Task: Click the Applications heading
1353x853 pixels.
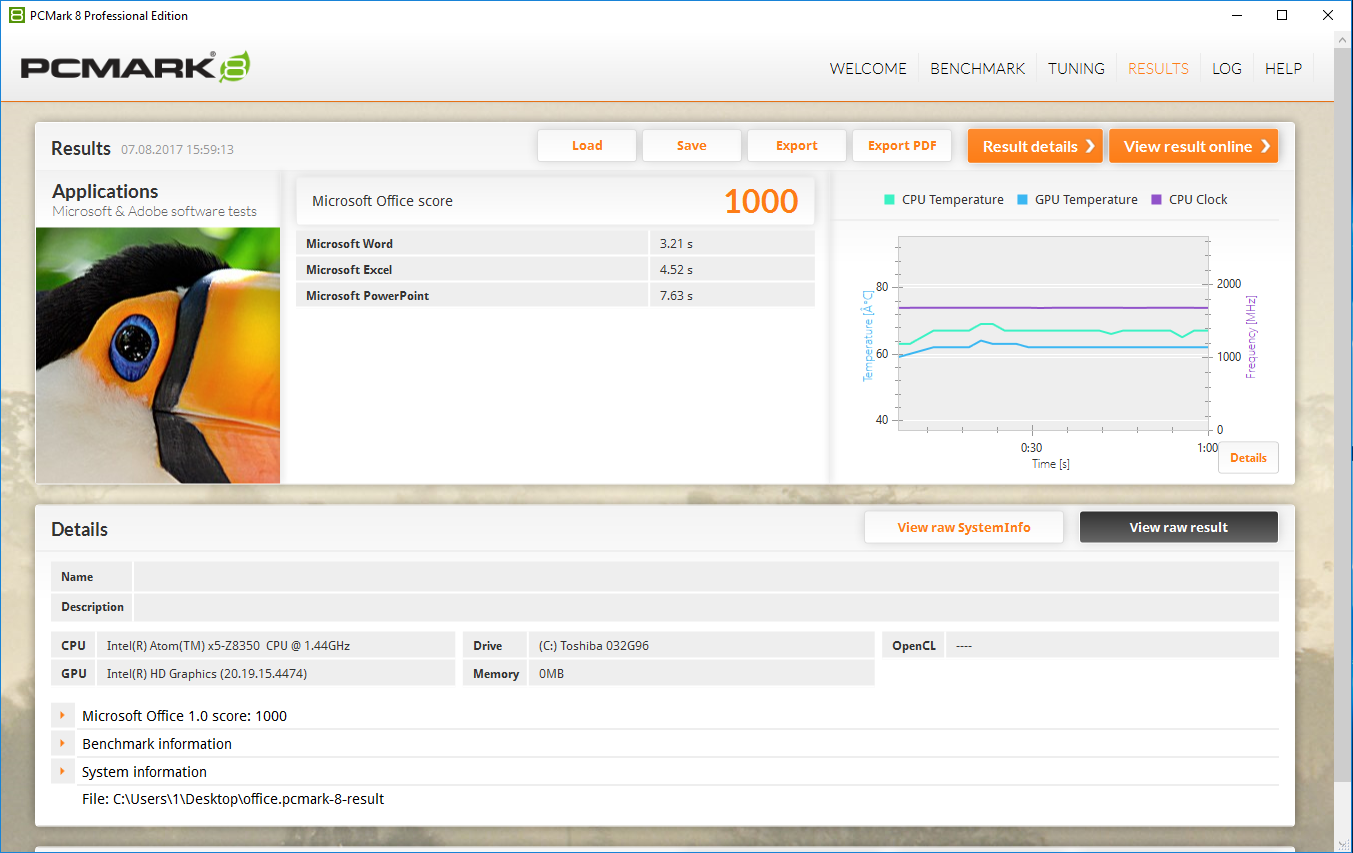Action: (x=105, y=191)
